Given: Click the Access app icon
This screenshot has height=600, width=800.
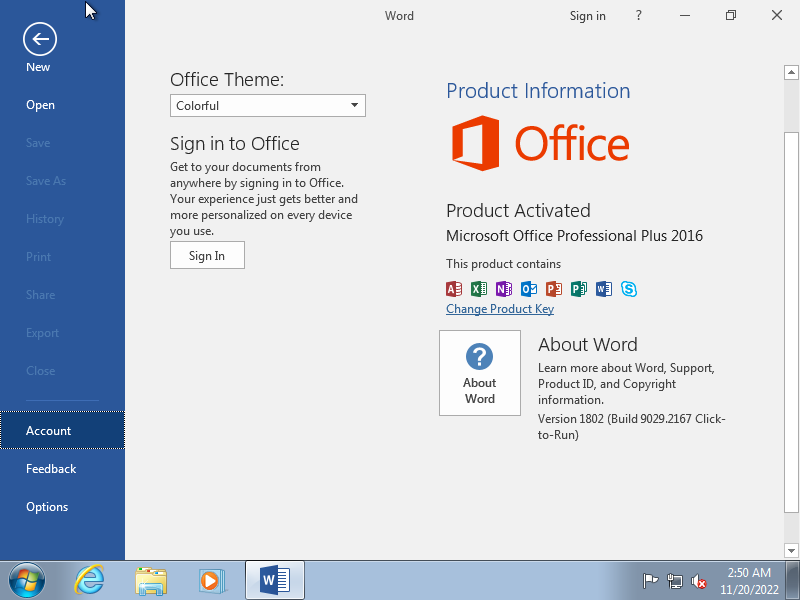Looking at the screenshot, I should [x=454, y=289].
